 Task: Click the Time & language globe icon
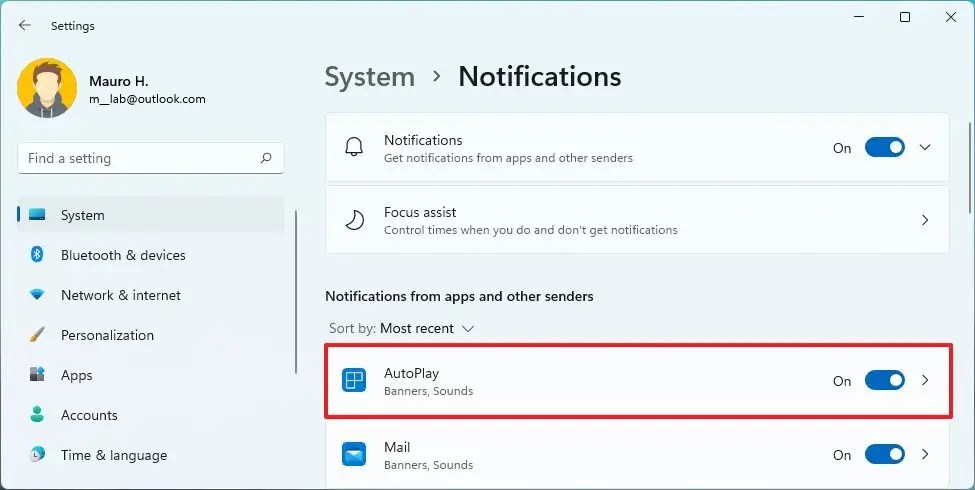click(37, 455)
